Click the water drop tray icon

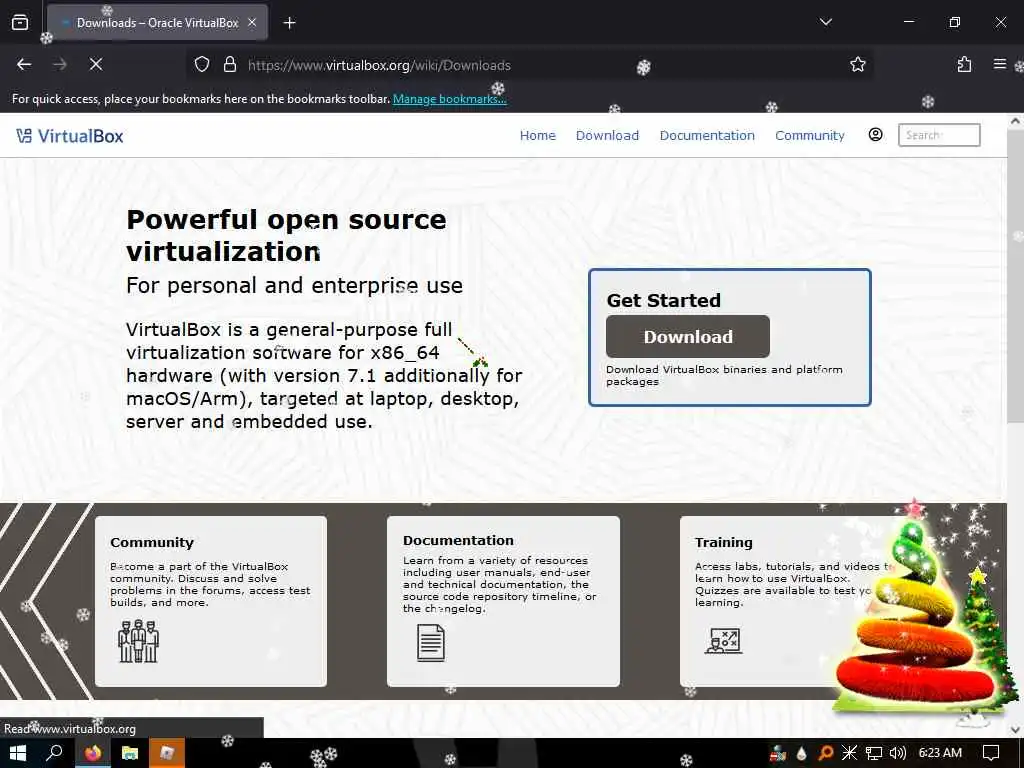[801, 754]
